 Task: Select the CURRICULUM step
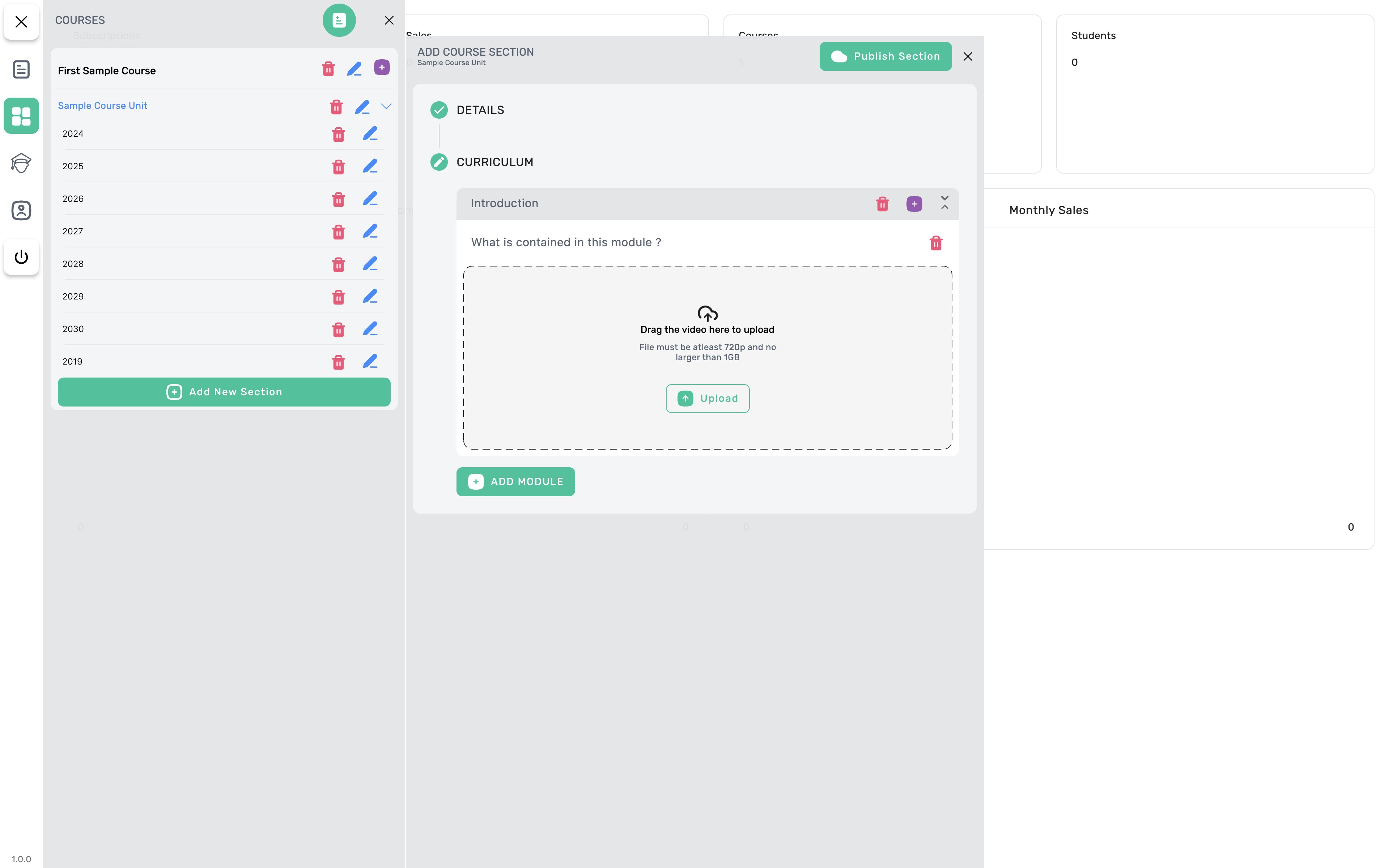494,162
